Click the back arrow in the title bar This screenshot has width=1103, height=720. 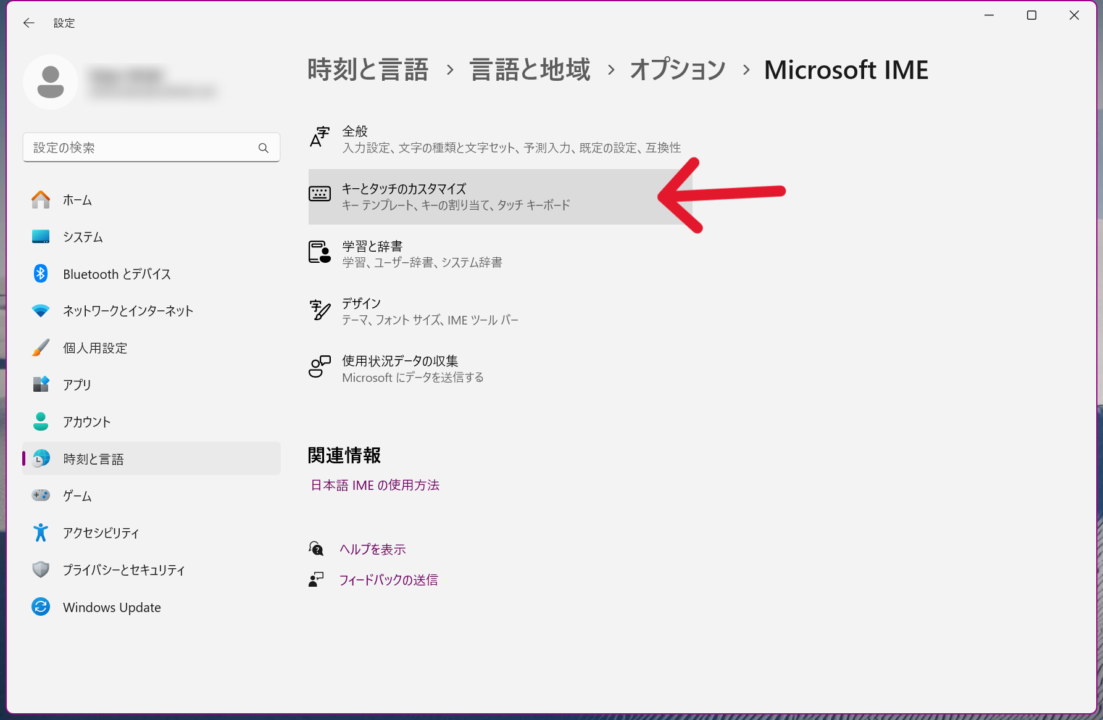tap(29, 22)
